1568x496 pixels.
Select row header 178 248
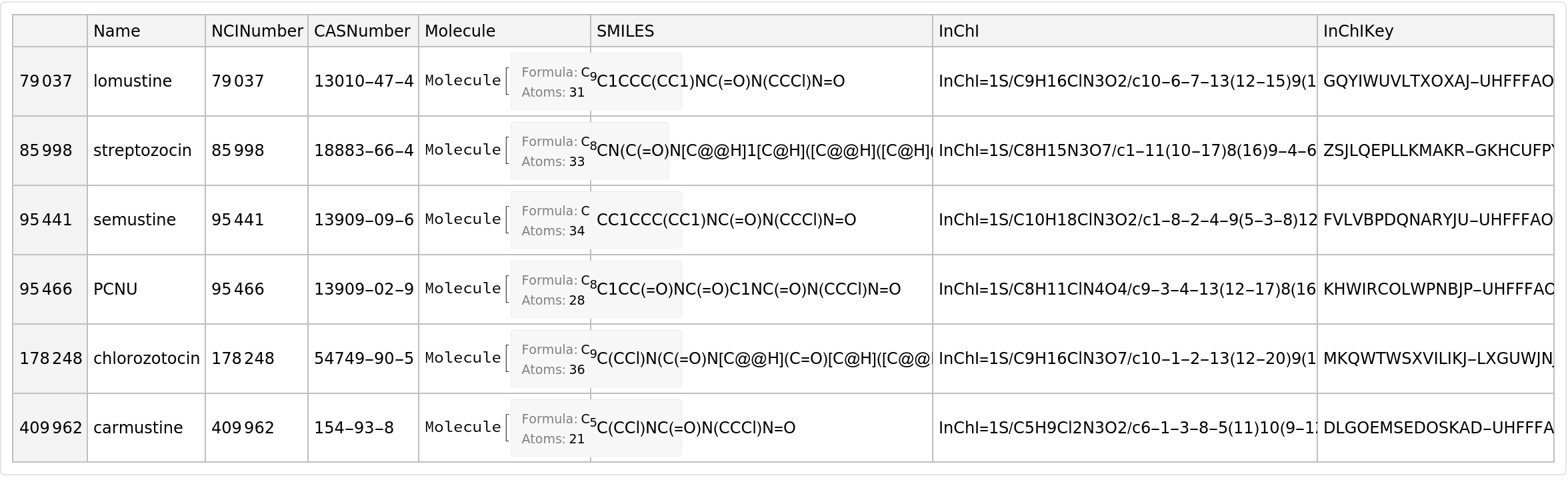point(49,359)
